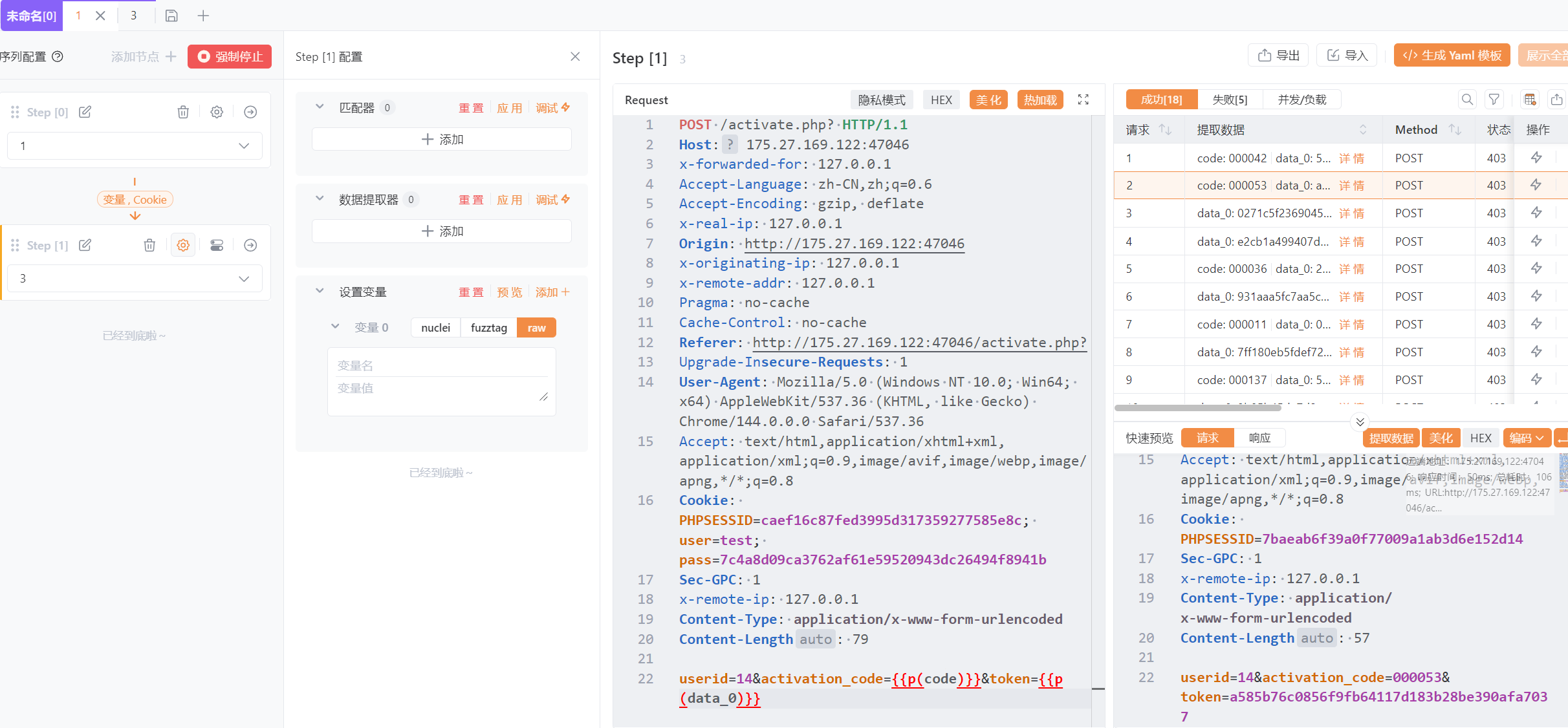Open the 编码 dropdown
Image resolution: width=1568 pixels, height=728 pixels.
1527,438
